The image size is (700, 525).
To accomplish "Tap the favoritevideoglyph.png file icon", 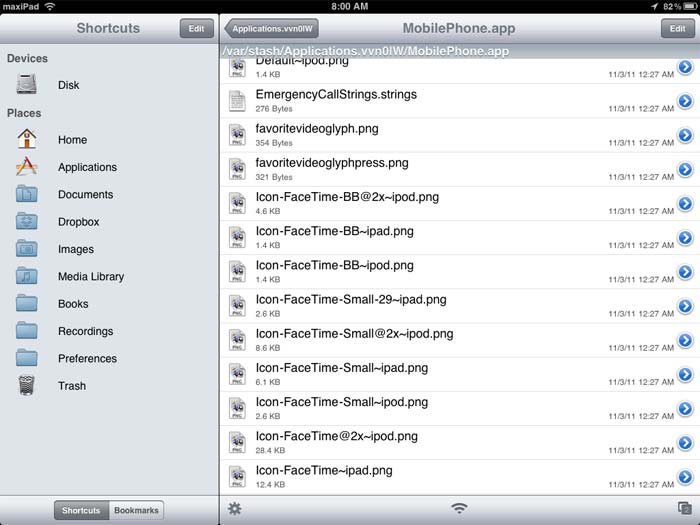I will point(237,135).
